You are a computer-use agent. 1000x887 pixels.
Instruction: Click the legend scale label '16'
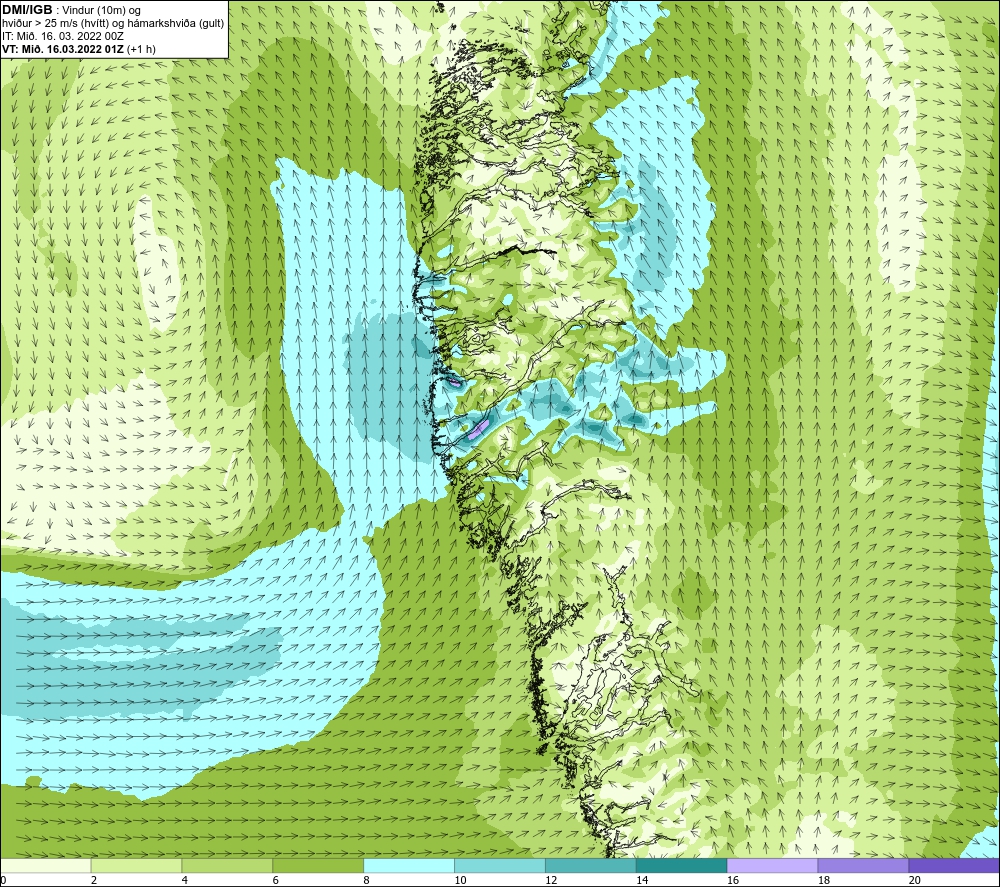[x=733, y=881]
